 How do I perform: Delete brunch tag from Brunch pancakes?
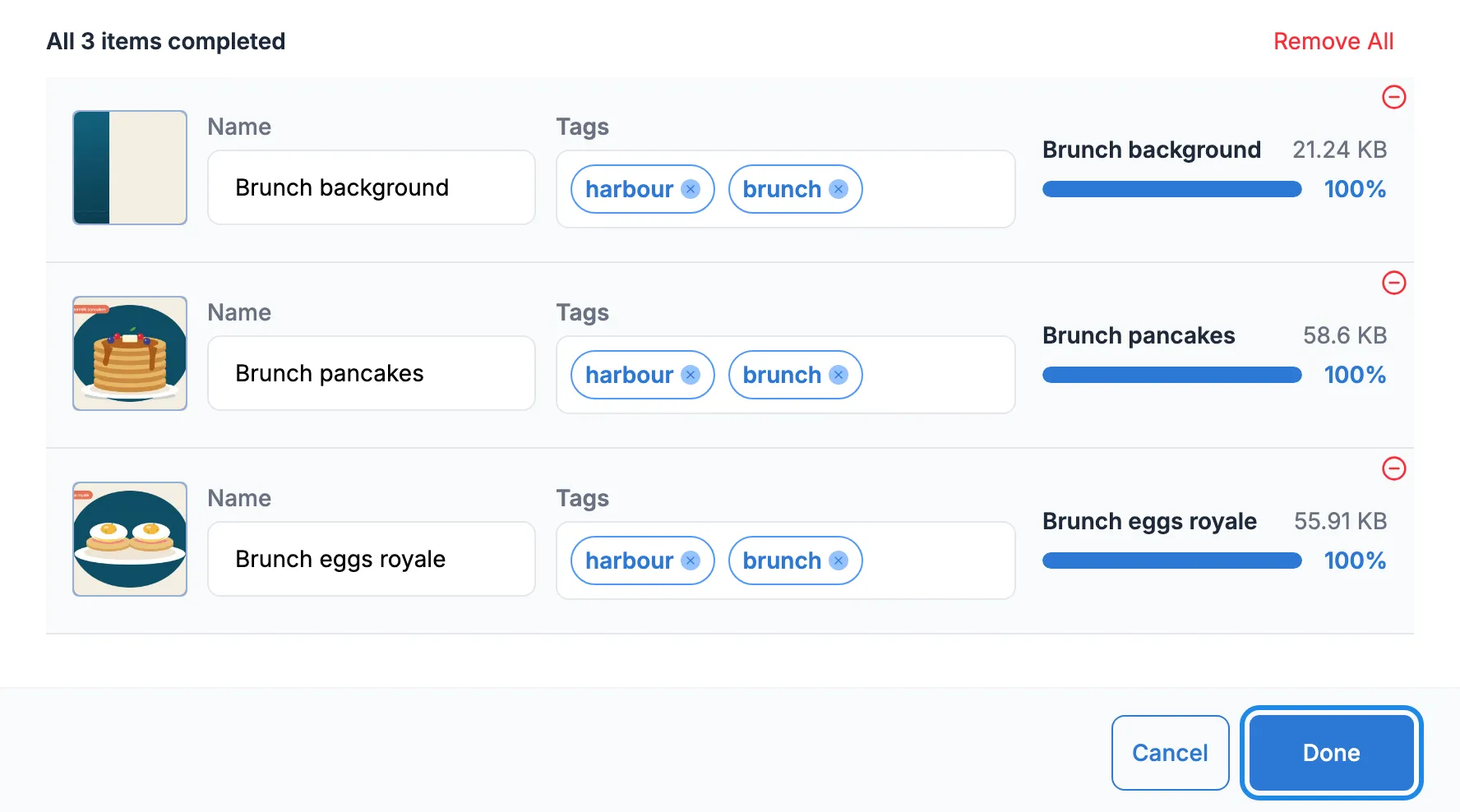pyautogui.click(x=839, y=375)
